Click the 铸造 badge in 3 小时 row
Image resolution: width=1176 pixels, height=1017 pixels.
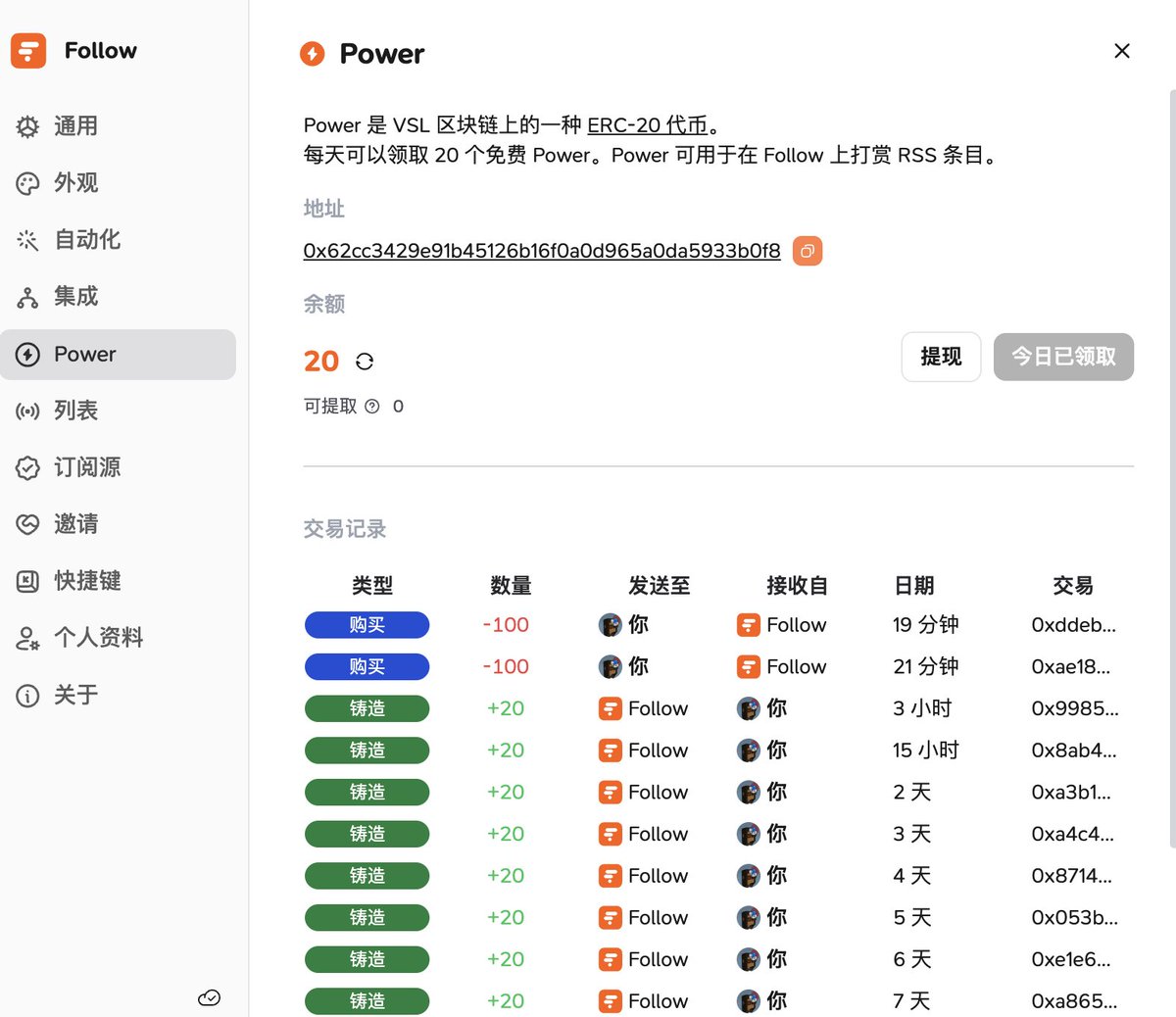(367, 708)
